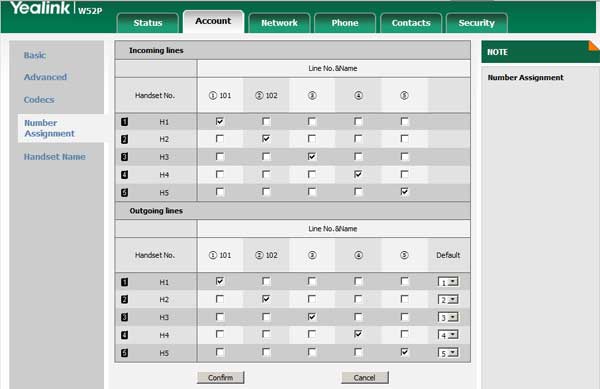This screenshot has width=600, height=389.
Task: Click the orange corner icon on NOTE panel
Action: 593,46
